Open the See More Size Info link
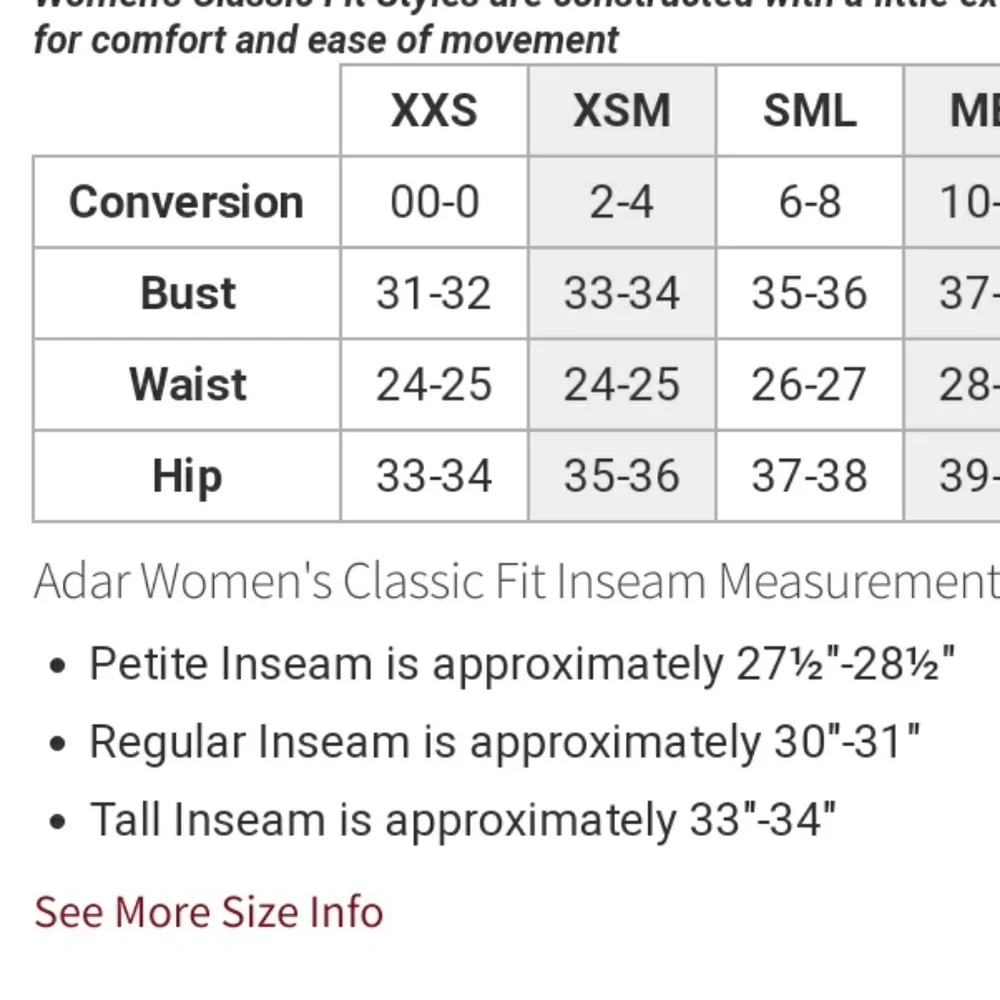This screenshot has height=1000, width=1000. tap(209, 911)
